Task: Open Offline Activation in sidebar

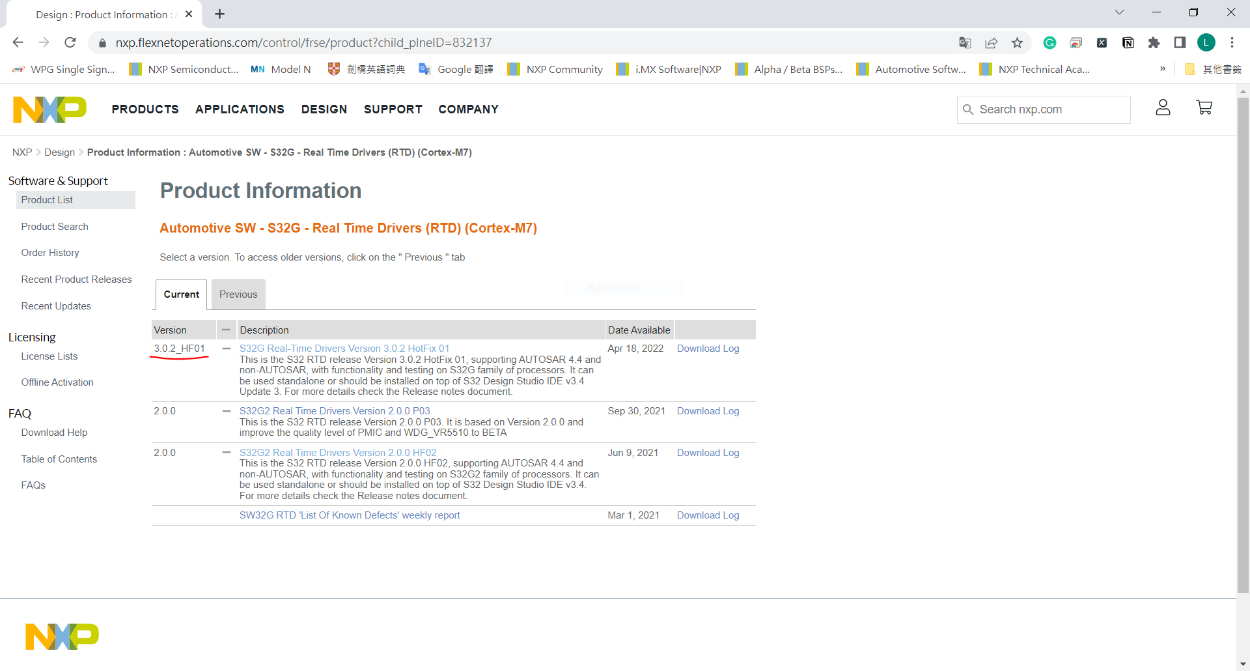Action: click(x=57, y=382)
